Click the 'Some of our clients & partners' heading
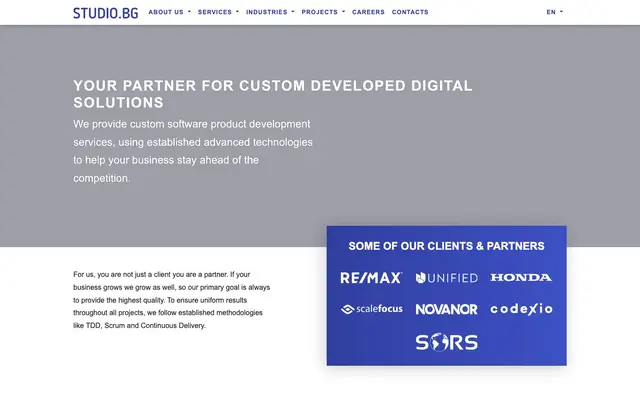The height and width of the screenshot is (400, 640). point(447,246)
